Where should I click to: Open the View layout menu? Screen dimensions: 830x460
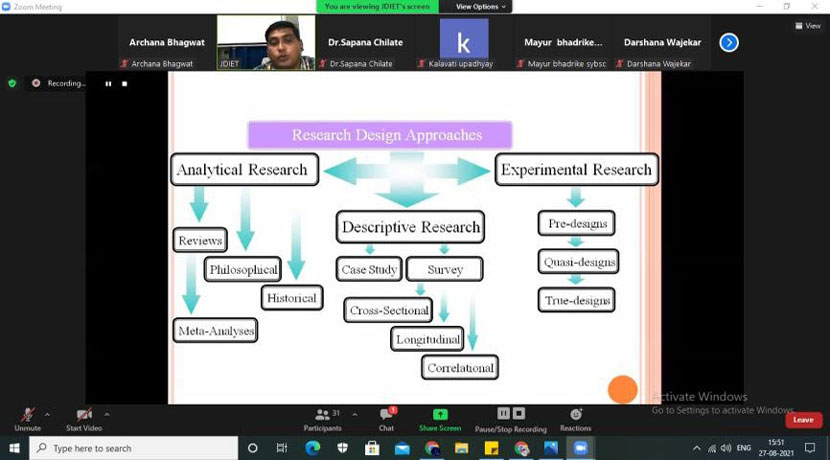pyautogui.click(x=806, y=26)
